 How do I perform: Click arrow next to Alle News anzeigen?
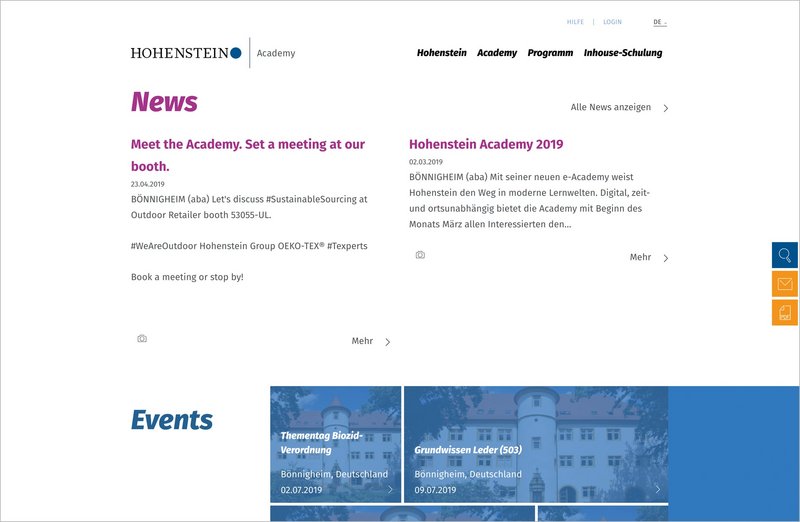[x=666, y=108]
